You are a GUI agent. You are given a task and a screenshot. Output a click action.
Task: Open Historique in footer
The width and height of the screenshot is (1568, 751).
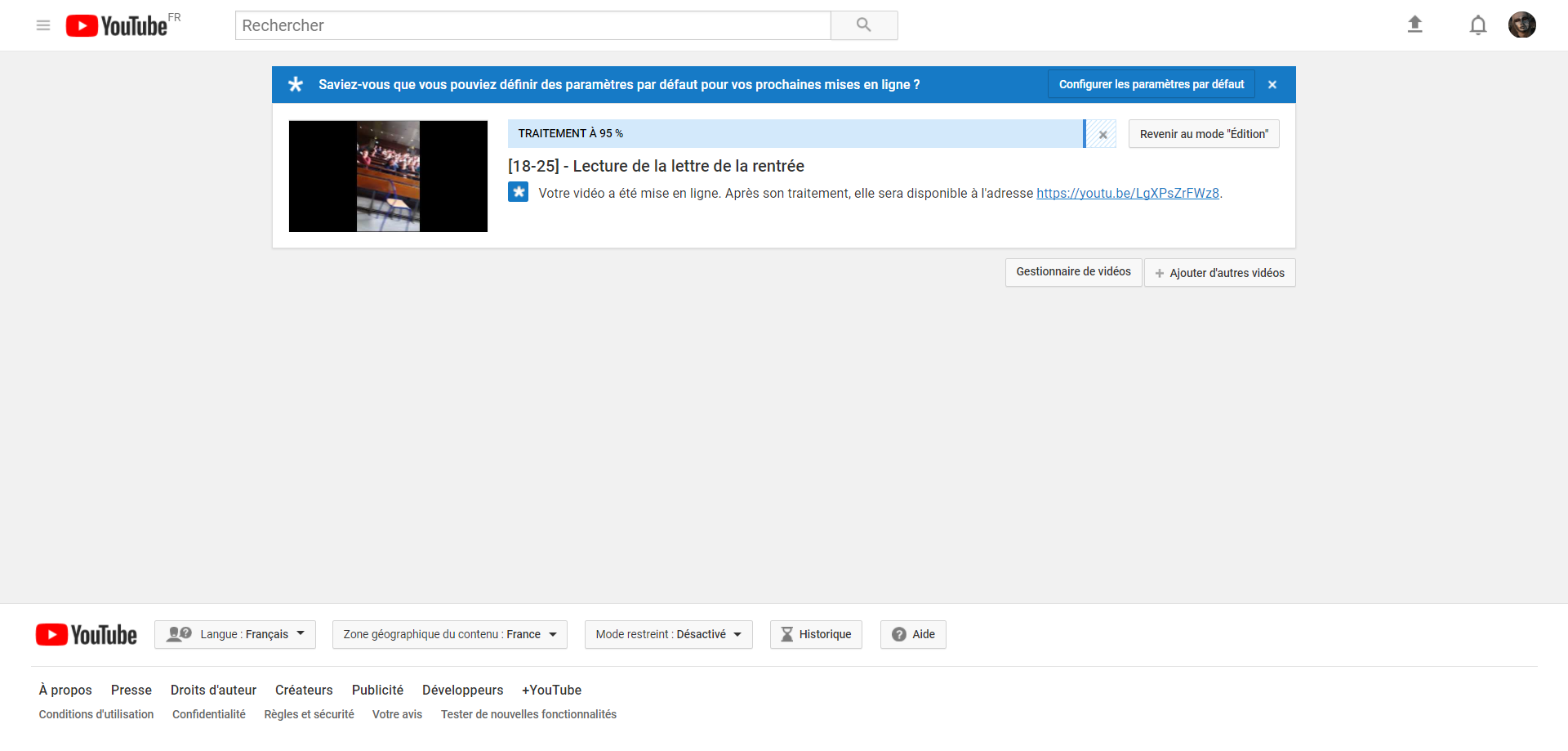click(816, 635)
